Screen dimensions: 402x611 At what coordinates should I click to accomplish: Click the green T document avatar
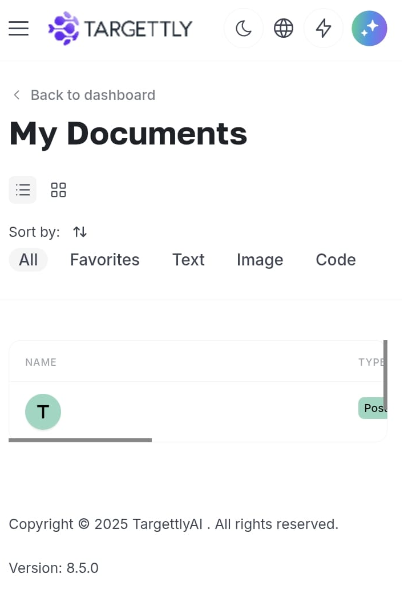pos(43,412)
